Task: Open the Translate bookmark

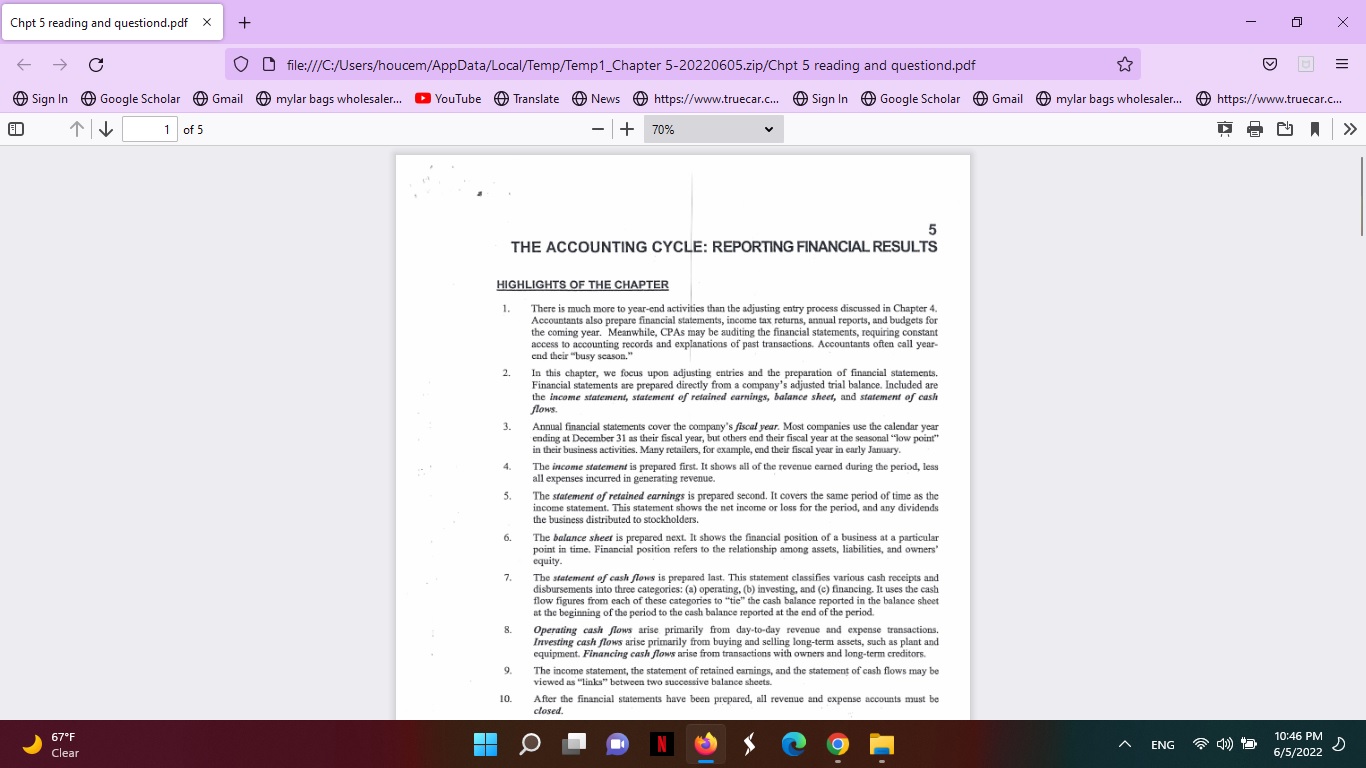Action: [x=526, y=99]
